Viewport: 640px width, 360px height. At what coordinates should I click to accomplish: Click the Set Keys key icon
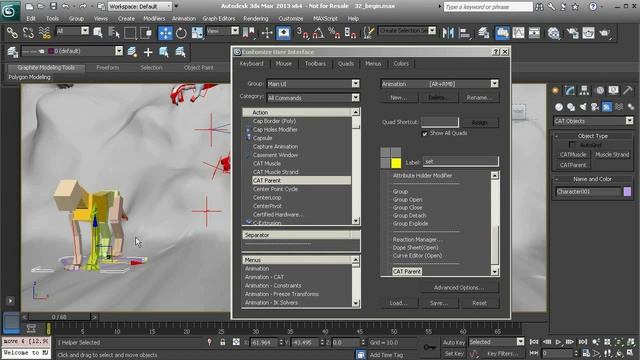pos(429,347)
